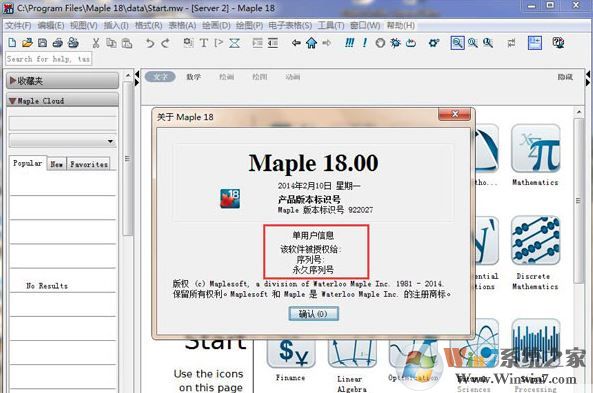Expand the 收藏夹 favorites palette

point(62,81)
